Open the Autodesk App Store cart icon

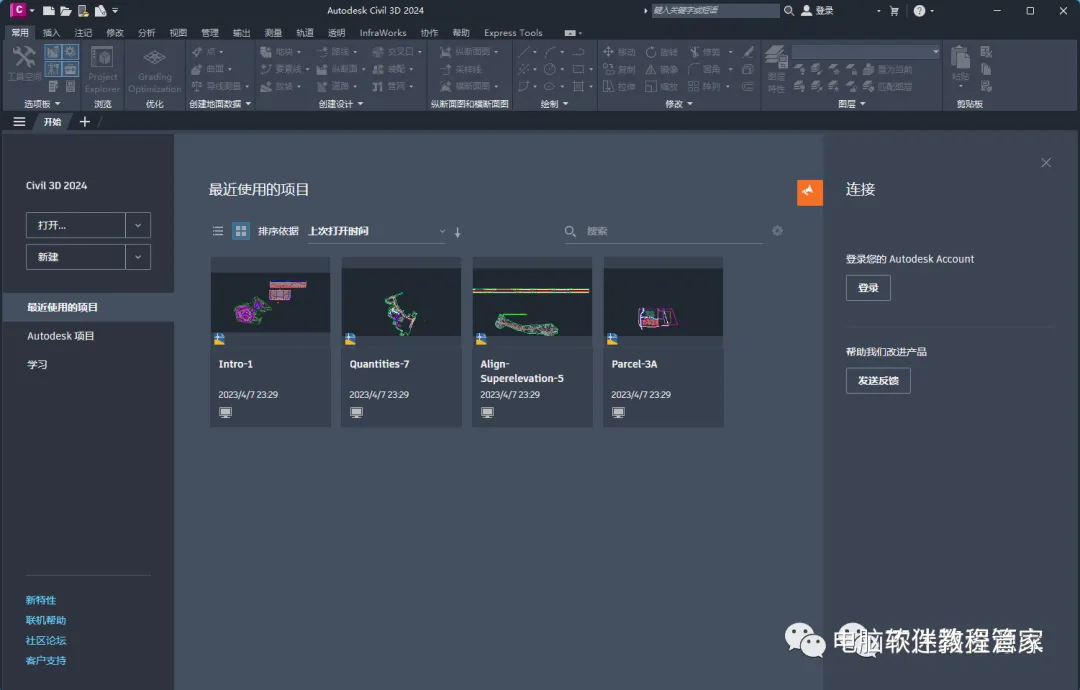pyautogui.click(x=894, y=11)
